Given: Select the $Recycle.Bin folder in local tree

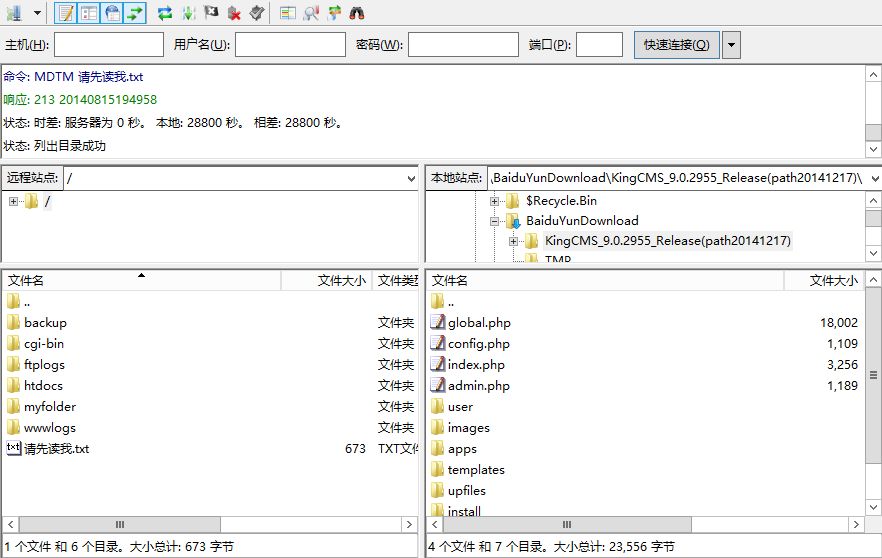Looking at the screenshot, I should (561, 201).
